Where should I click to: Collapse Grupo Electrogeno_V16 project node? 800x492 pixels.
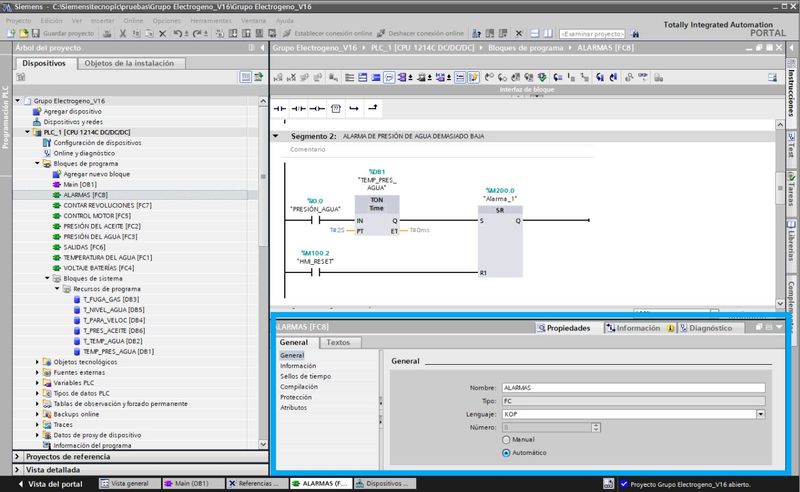18,101
